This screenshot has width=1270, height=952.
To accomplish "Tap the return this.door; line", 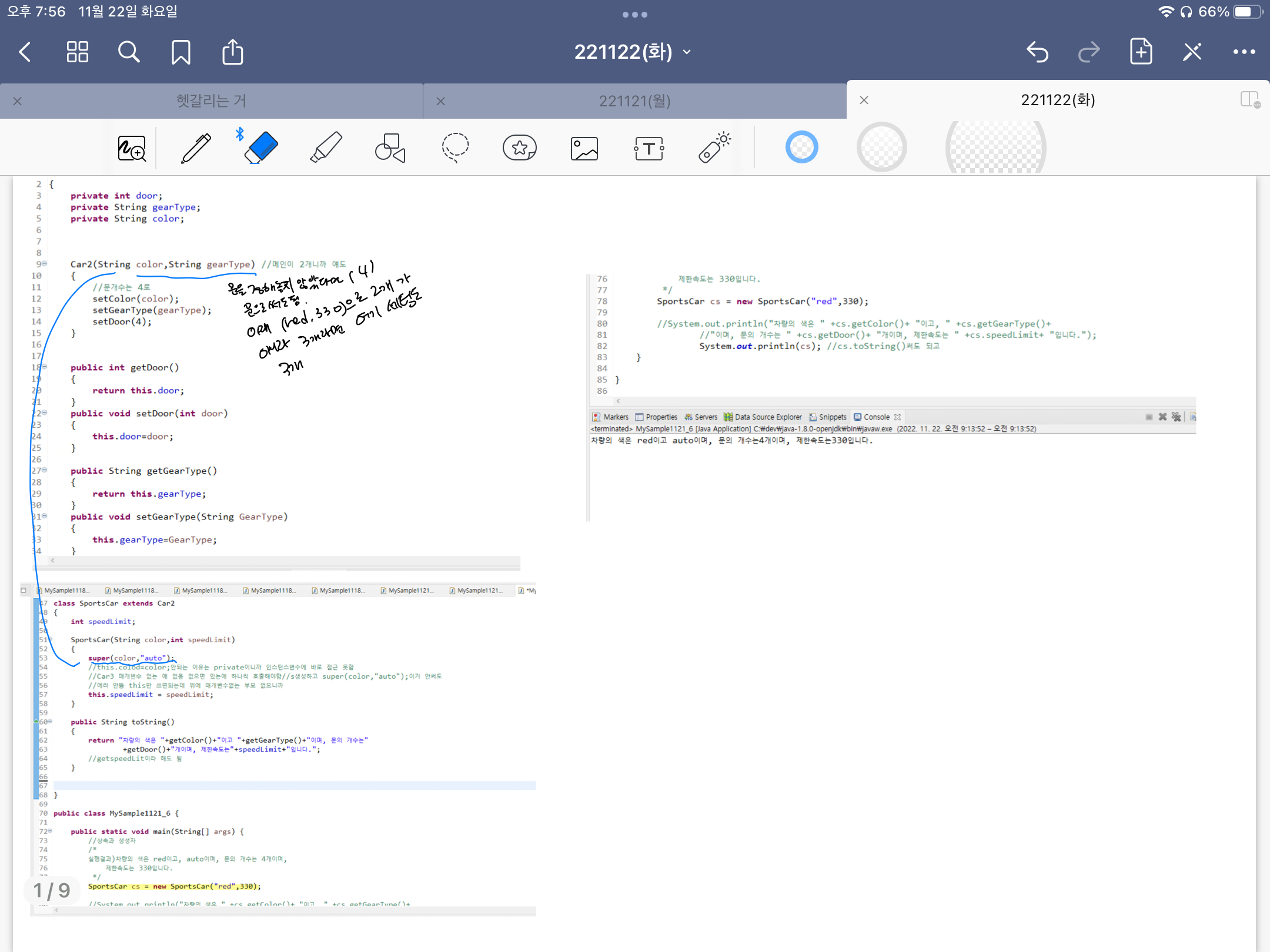I will click(138, 390).
